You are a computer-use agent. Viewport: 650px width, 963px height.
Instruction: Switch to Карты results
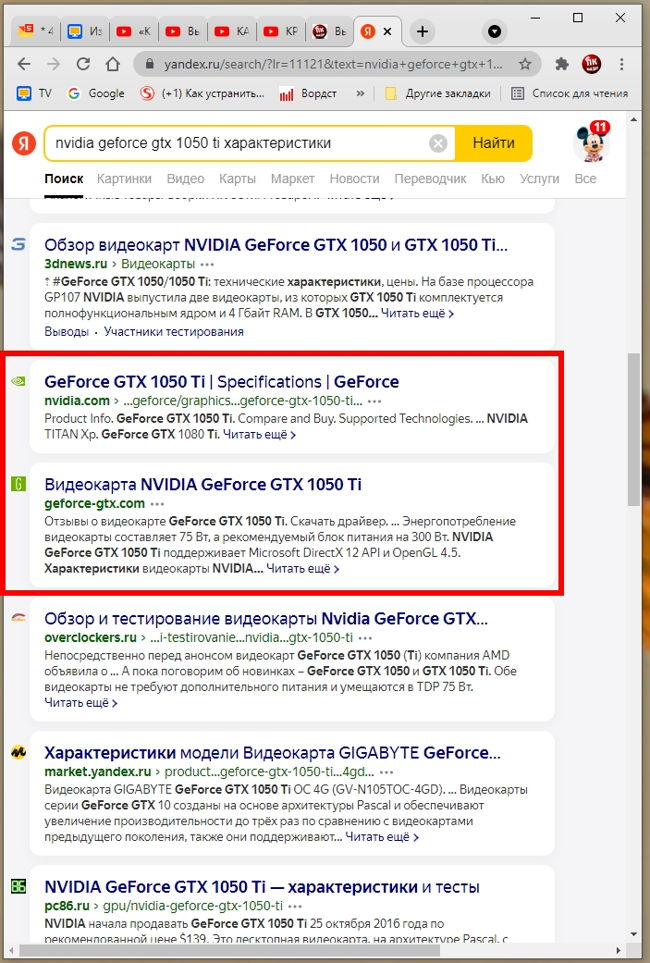pyautogui.click(x=237, y=179)
